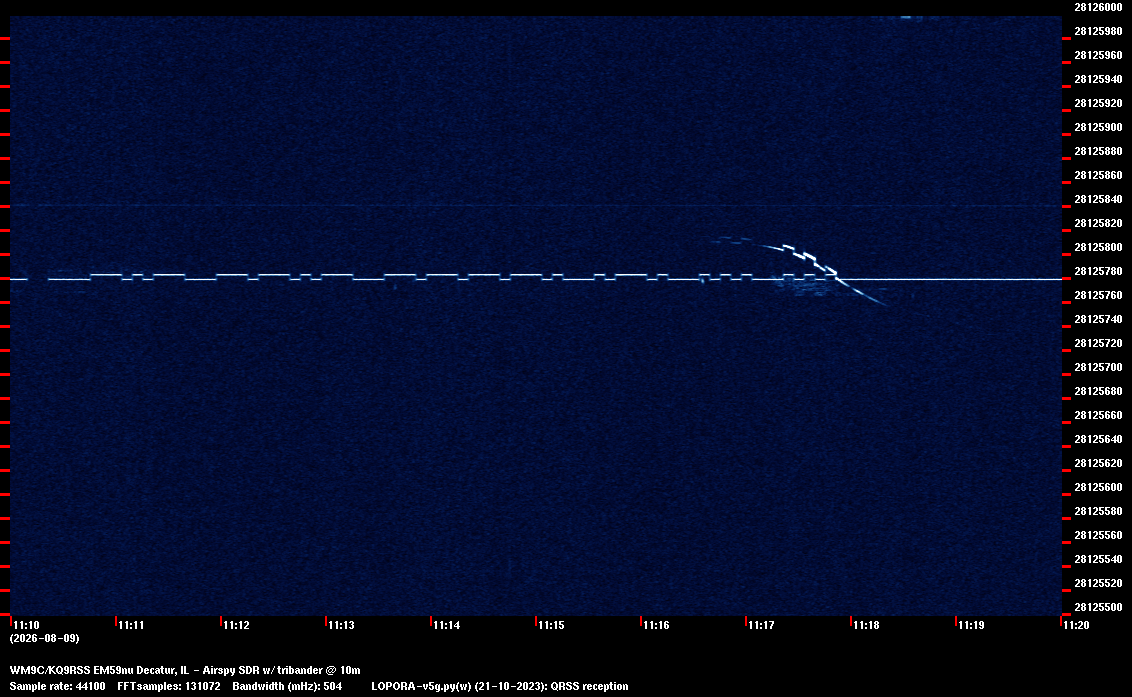Click the 28125780 frequency label

pyautogui.click(x=1098, y=271)
